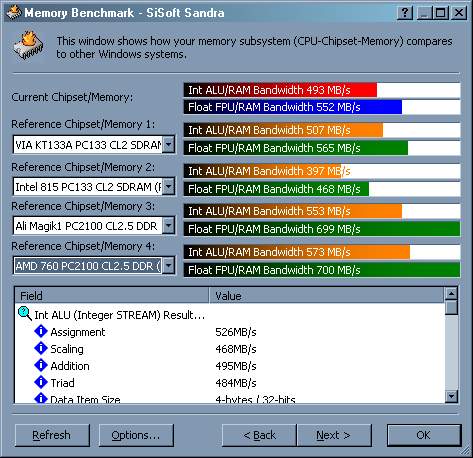Select the Addition row text

coord(70,366)
